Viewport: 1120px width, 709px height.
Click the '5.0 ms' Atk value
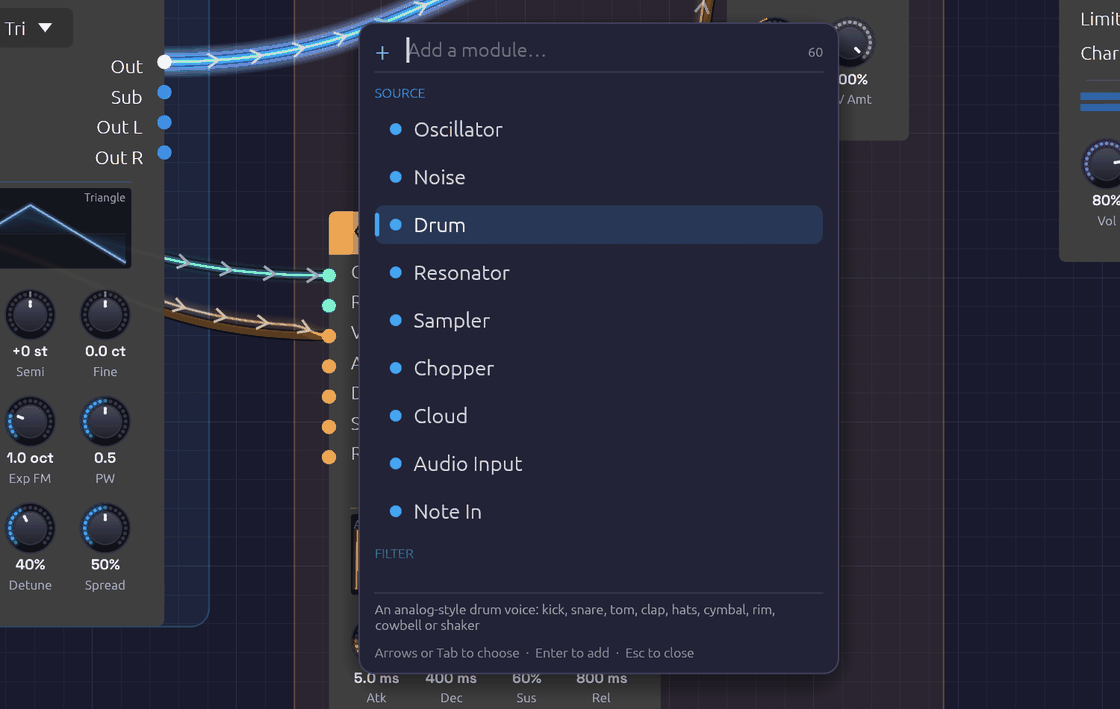[x=376, y=678]
